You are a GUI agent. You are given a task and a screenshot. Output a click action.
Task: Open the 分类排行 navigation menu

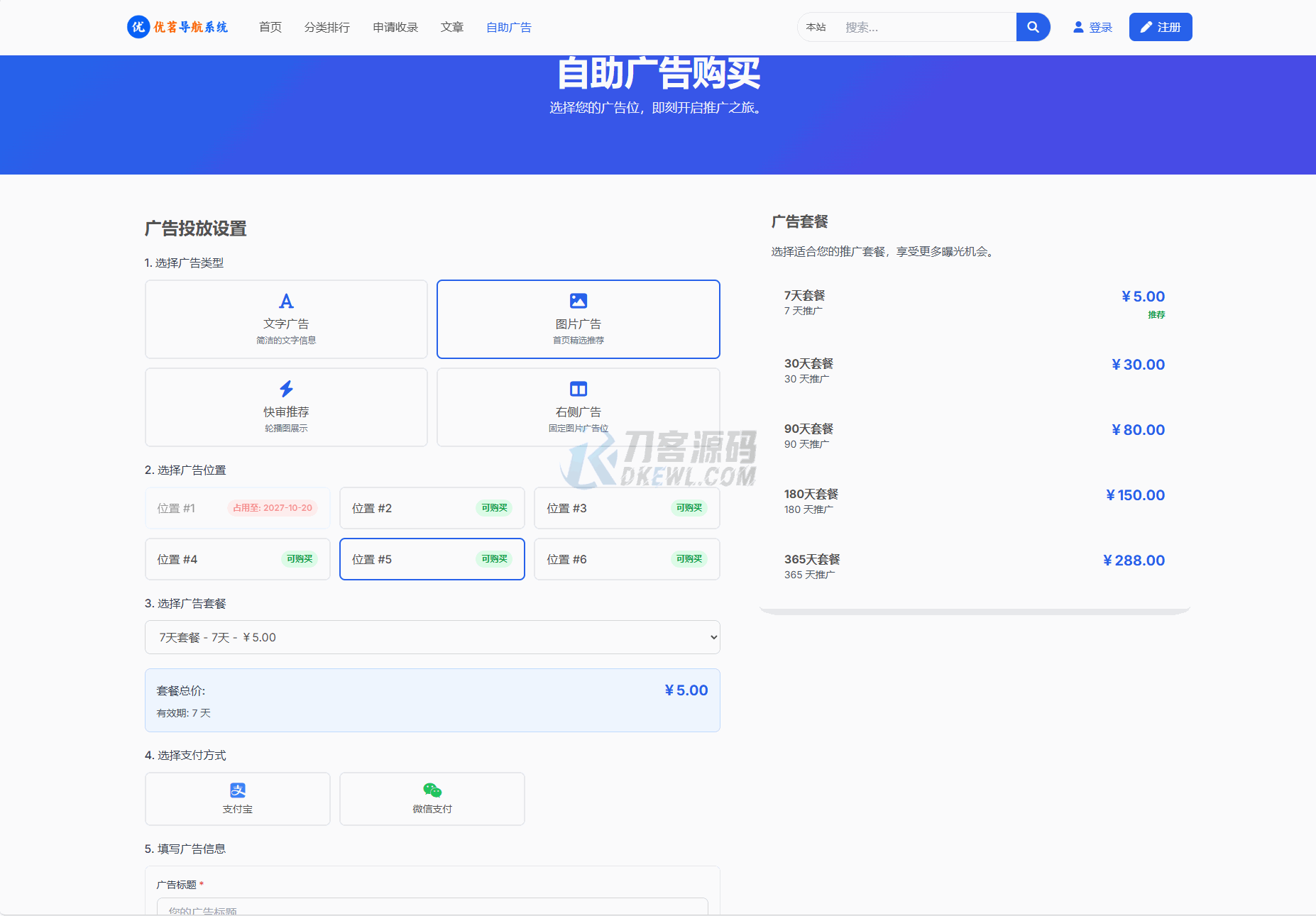pos(327,27)
